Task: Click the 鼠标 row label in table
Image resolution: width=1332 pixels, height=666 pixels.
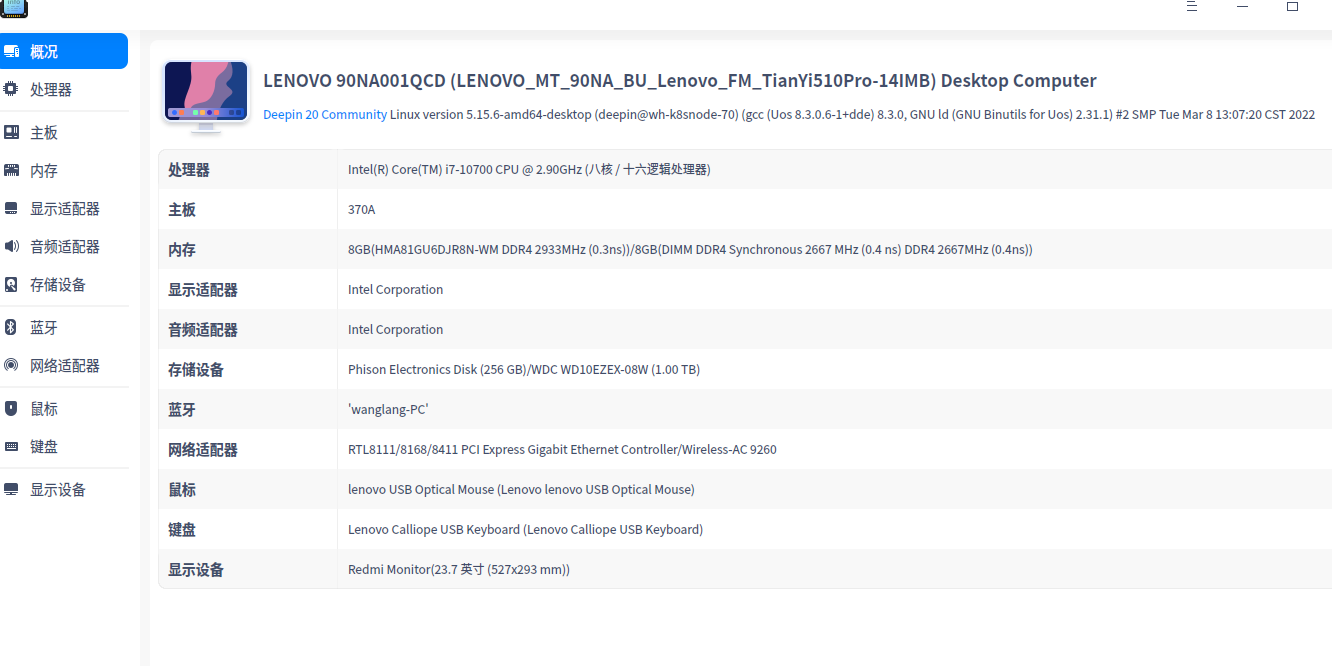Action: pos(182,490)
